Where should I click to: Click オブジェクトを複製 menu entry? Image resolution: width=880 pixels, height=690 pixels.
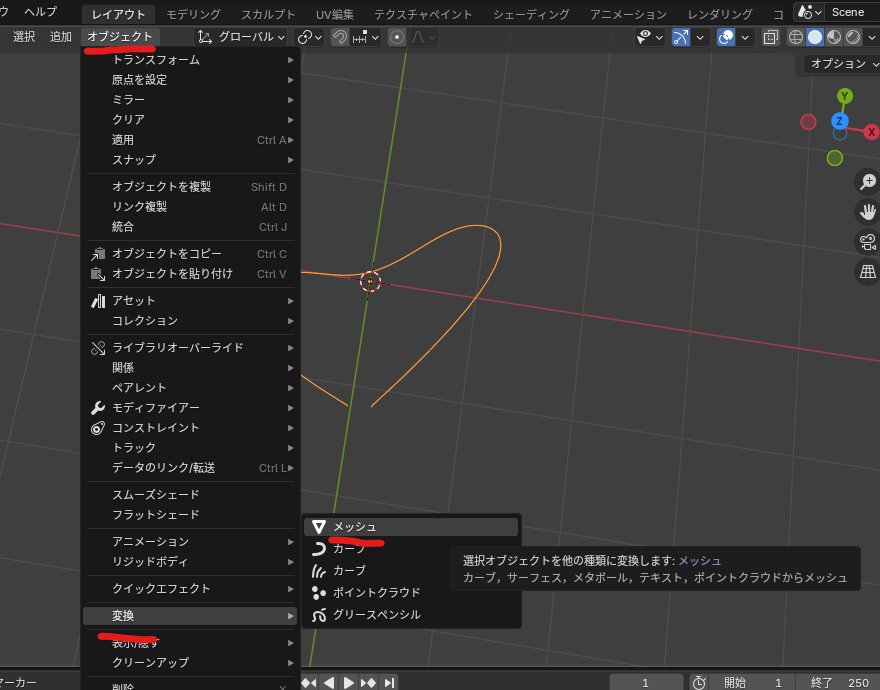click(161, 187)
